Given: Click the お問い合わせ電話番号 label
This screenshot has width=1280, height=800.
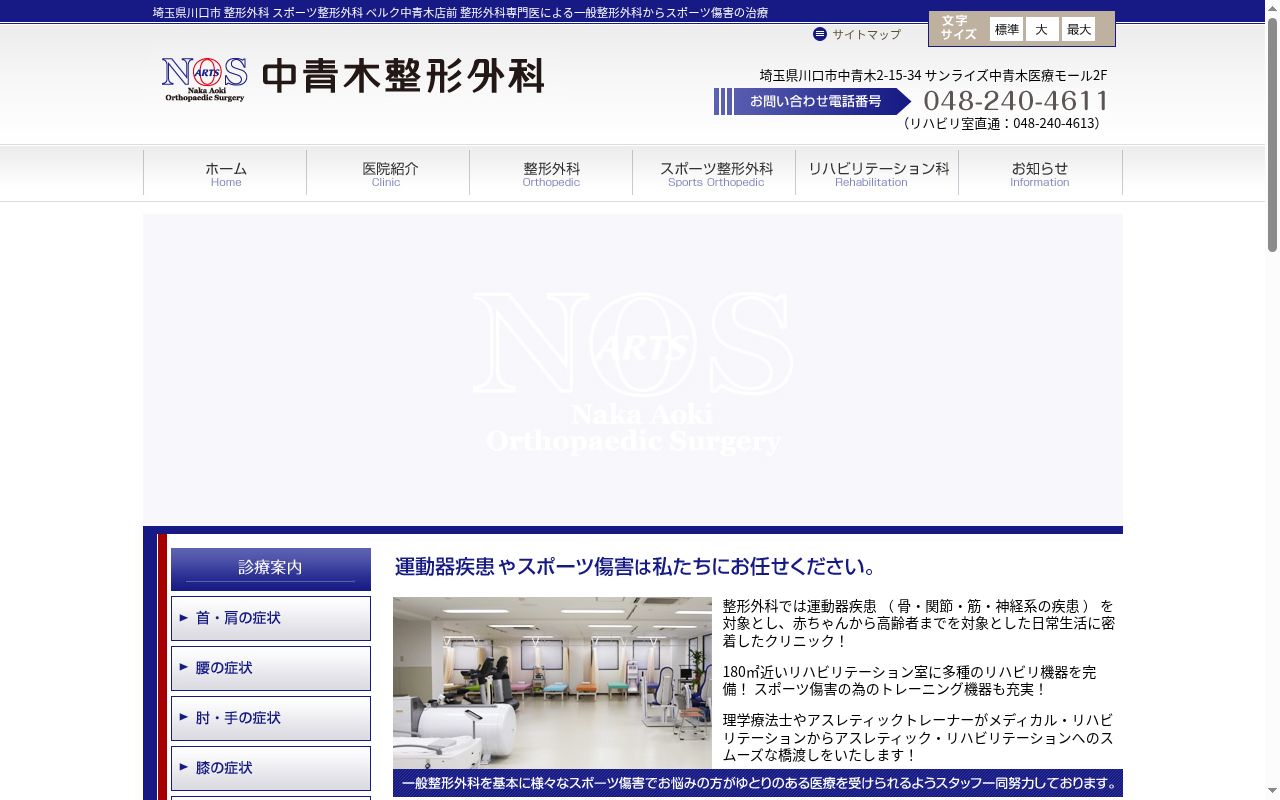Looking at the screenshot, I should 815,101.
